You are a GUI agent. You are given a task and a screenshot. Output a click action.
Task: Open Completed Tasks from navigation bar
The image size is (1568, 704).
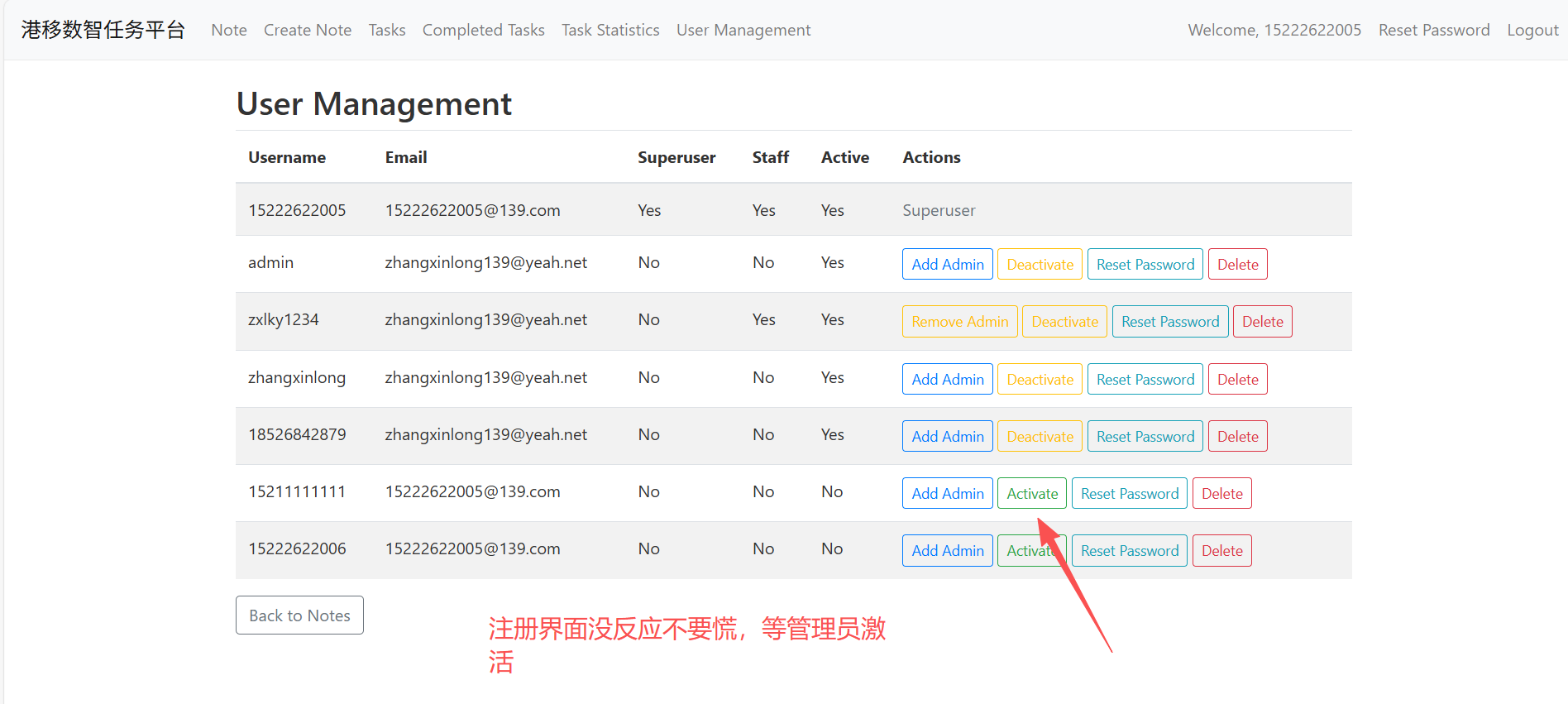click(483, 31)
